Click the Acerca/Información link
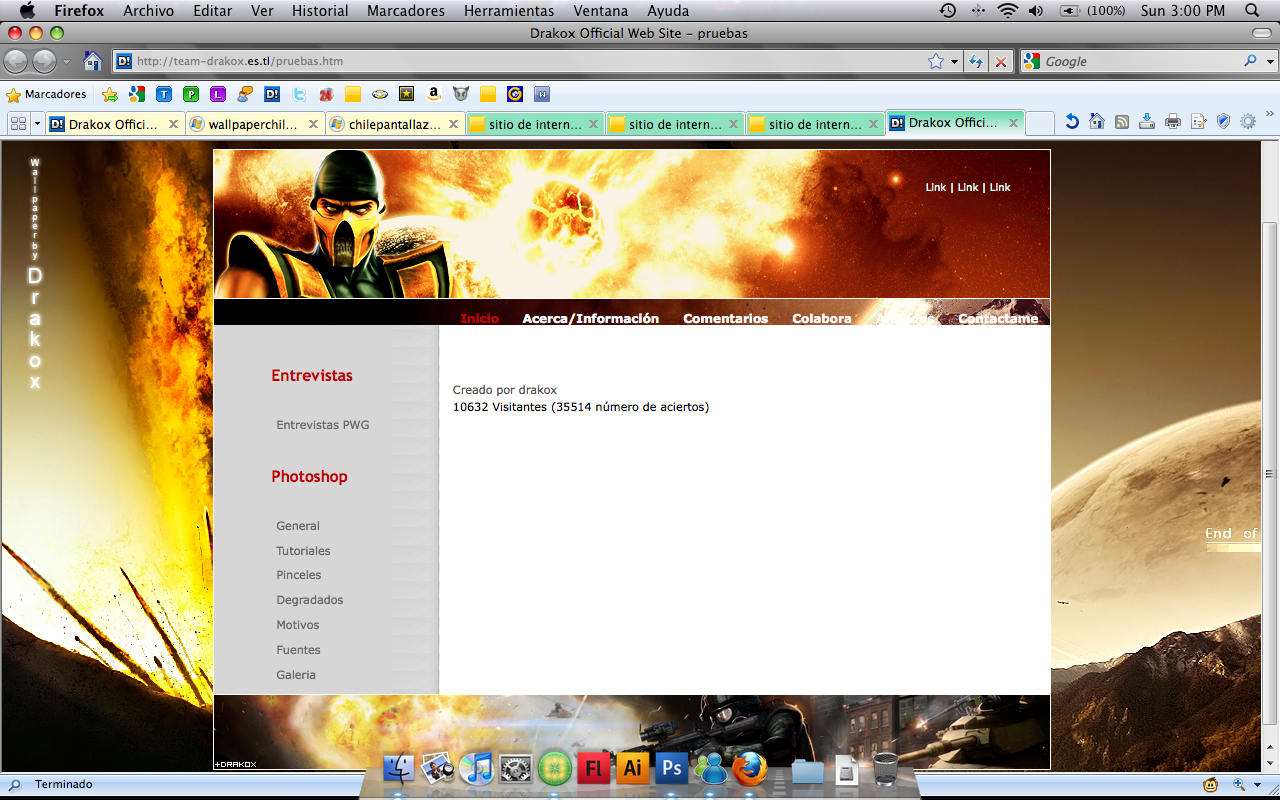Image resolution: width=1280 pixels, height=800 pixels. [591, 318]
